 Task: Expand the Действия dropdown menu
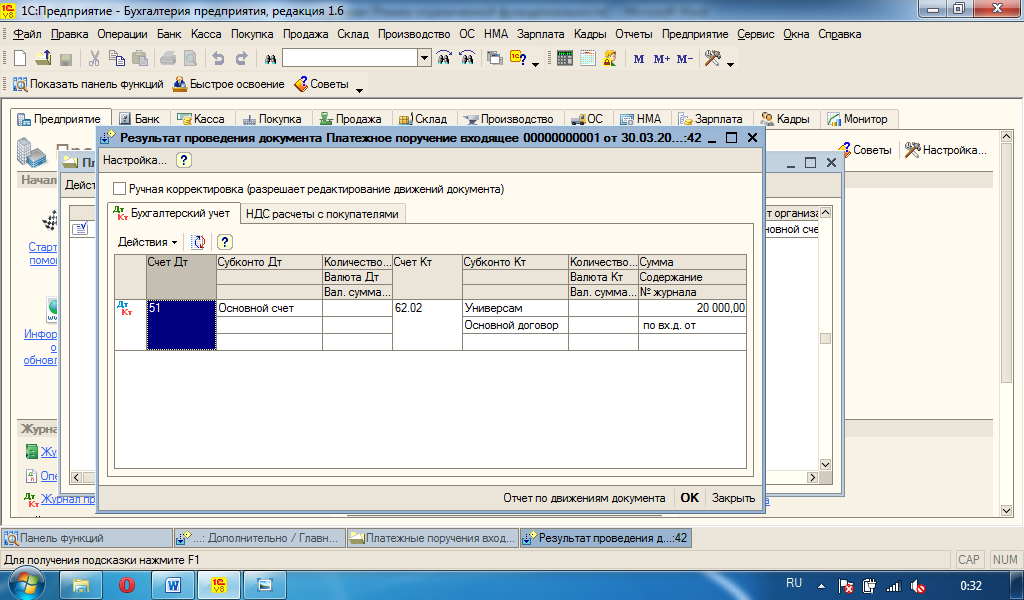[x=147, y=242]
